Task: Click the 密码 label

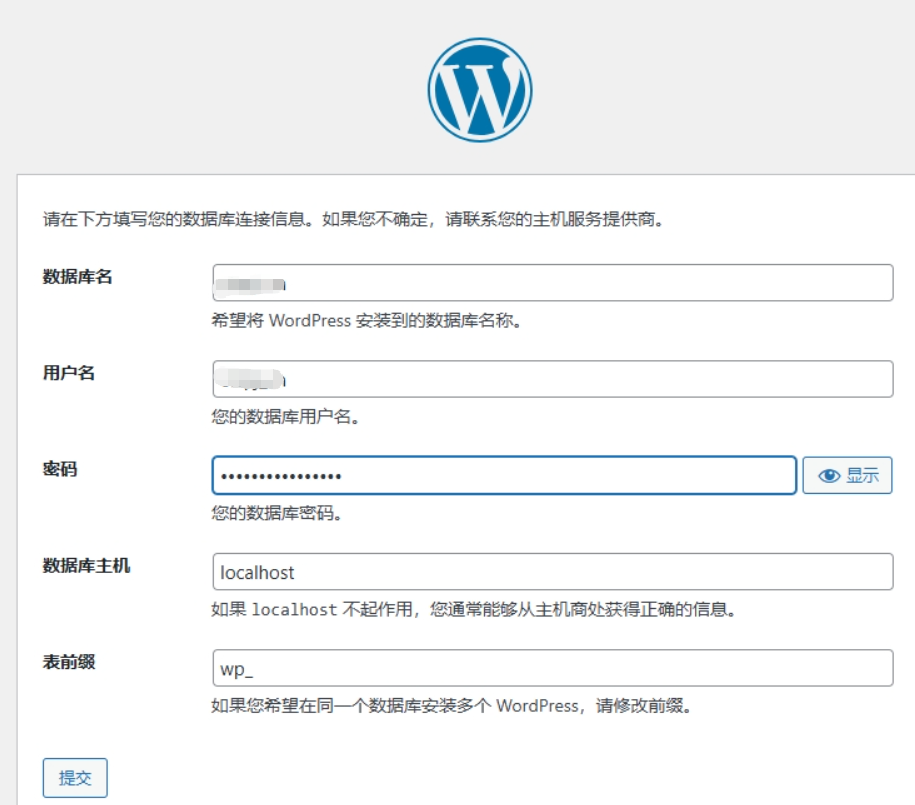Action: click(x=60, y=469)
